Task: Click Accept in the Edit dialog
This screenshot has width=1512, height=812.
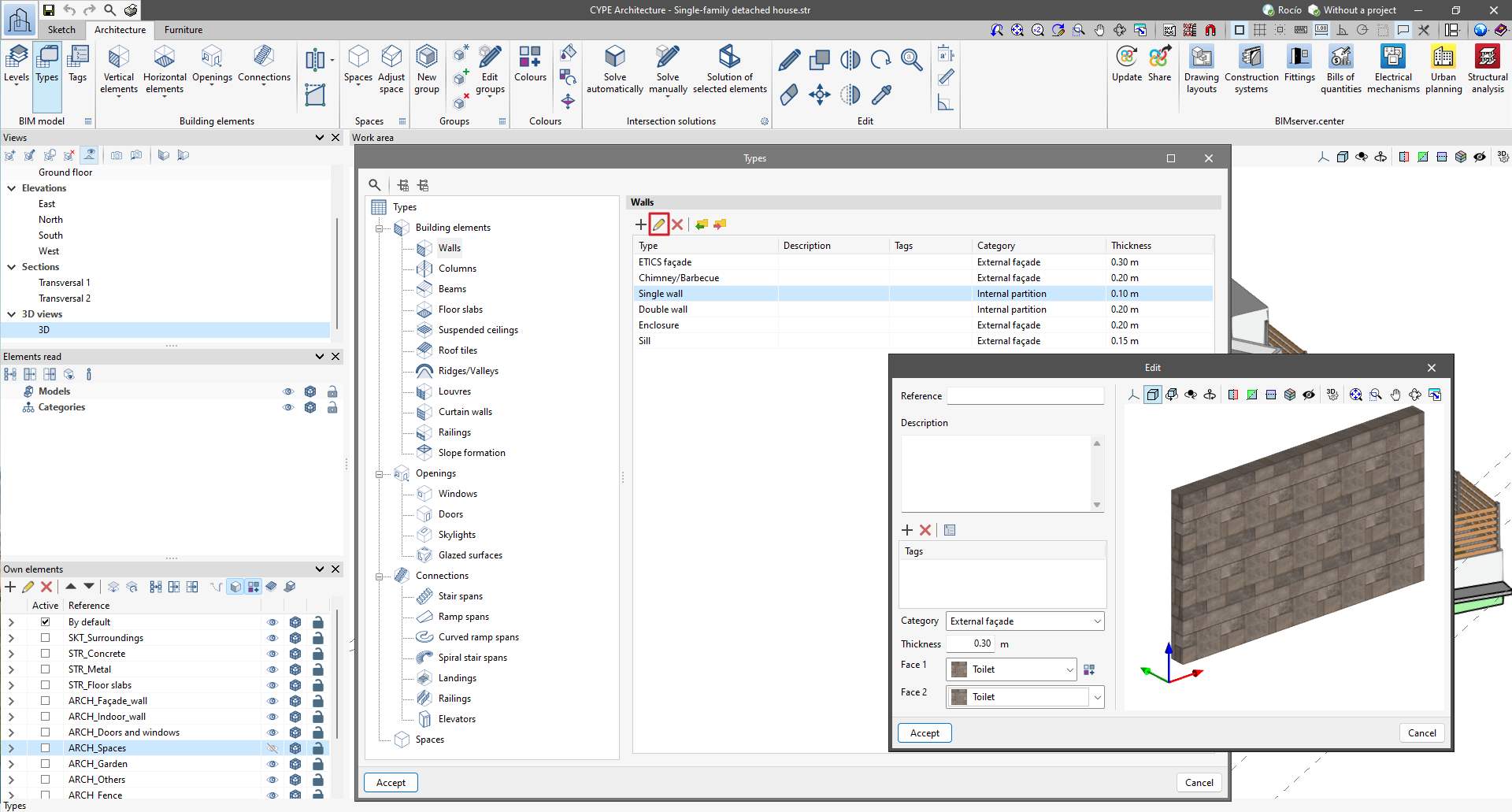Action: (925, 733)
